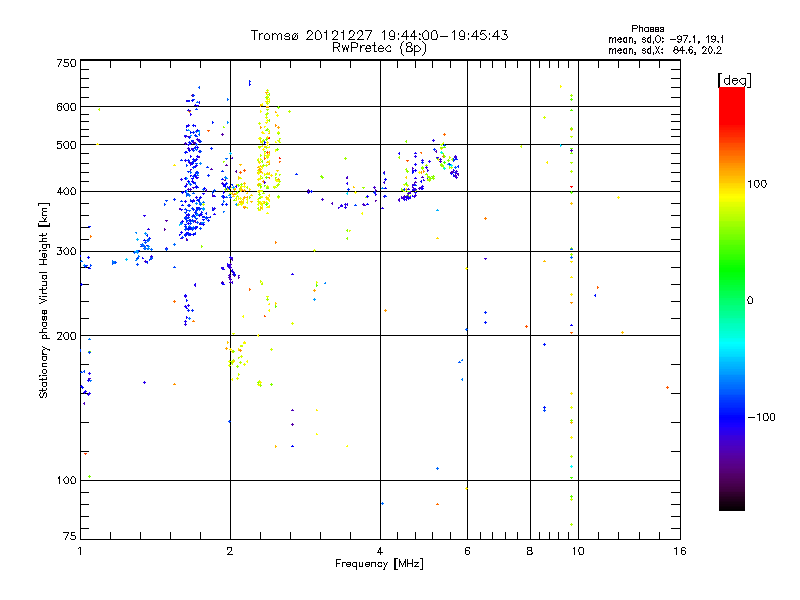Click the Stationary phase Virtual Height axis label
The width and height of the screenshot is (800, 600).
[x=44, y=300]
